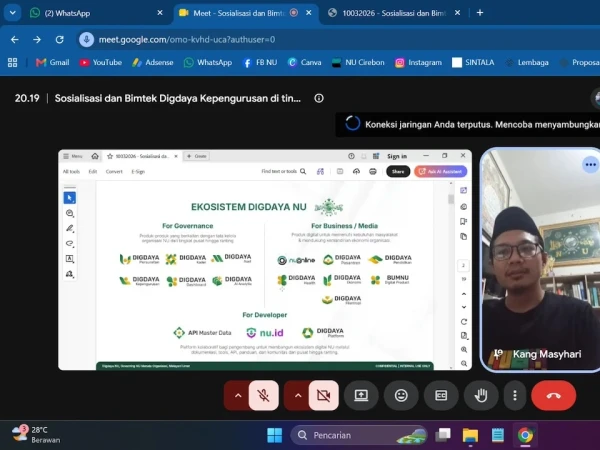Select the arrow selection tool in Acrobat sidebar
The width and height of the screenshot is (600, 450).
pos(69,198)
